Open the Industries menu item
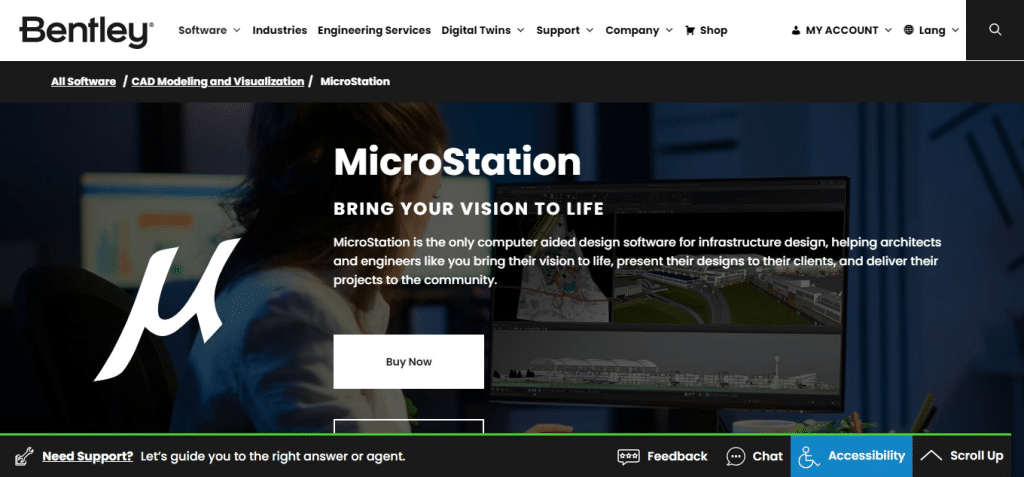Viewport: 1024px width, 477px height. pos(280,30)
